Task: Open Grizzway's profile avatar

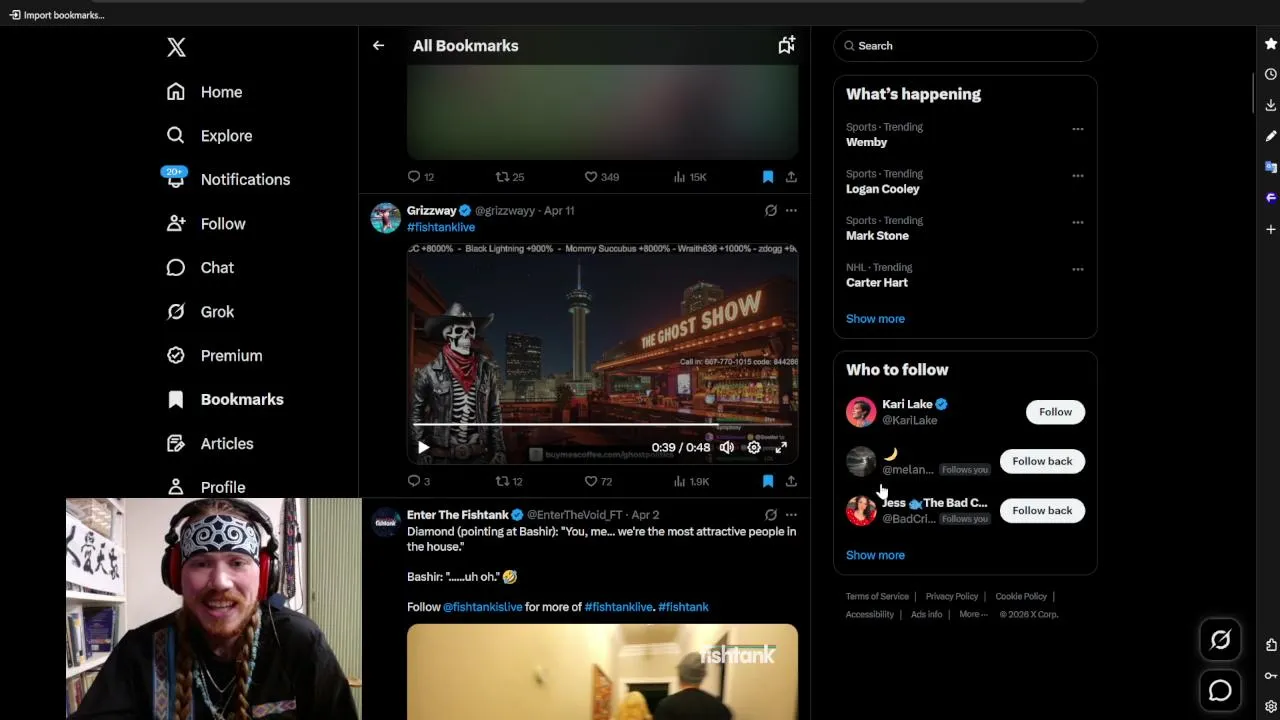Action: pyautogui.click(x=386, y=218)
